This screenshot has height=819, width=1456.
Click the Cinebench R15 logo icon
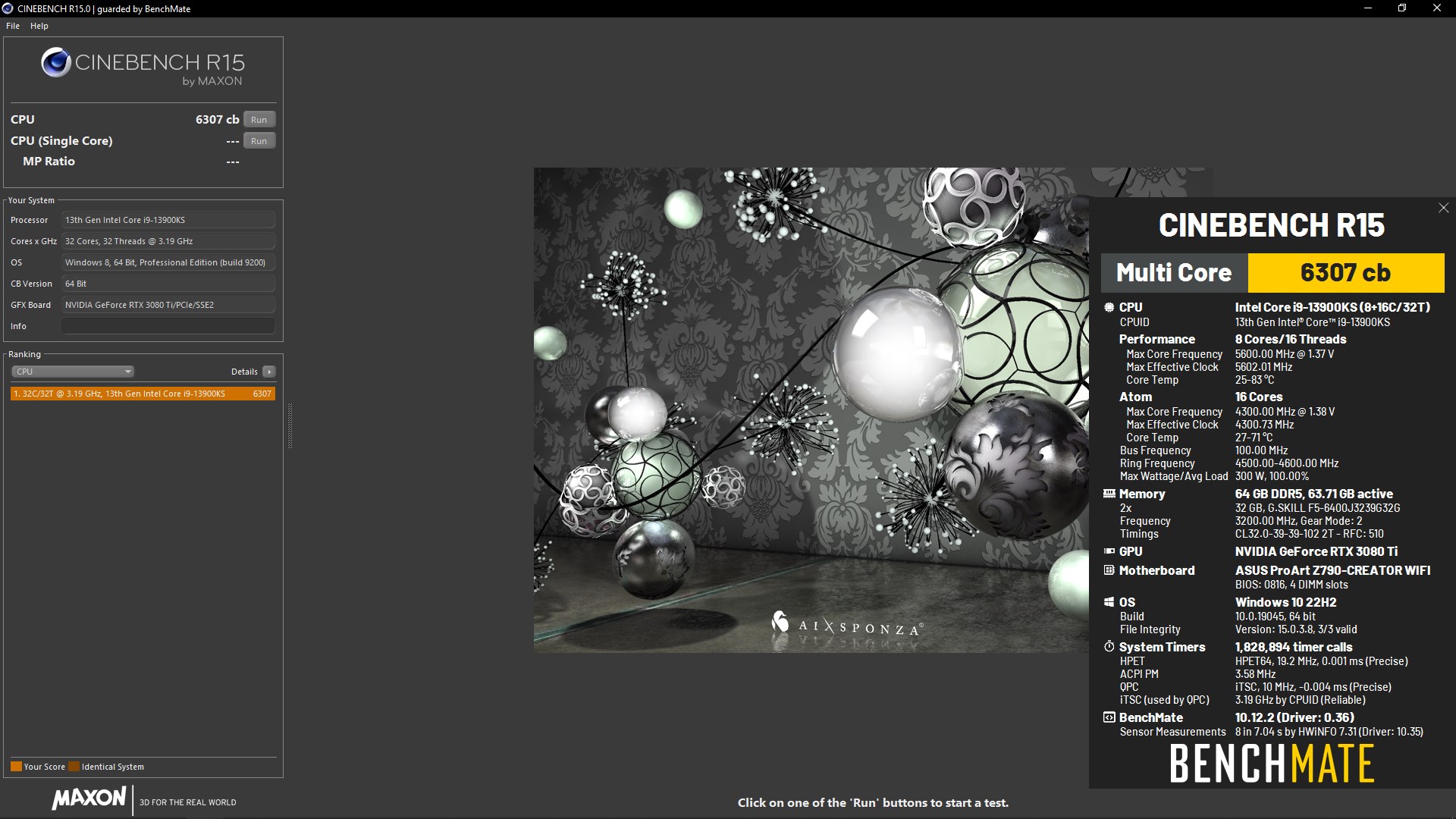56,62
